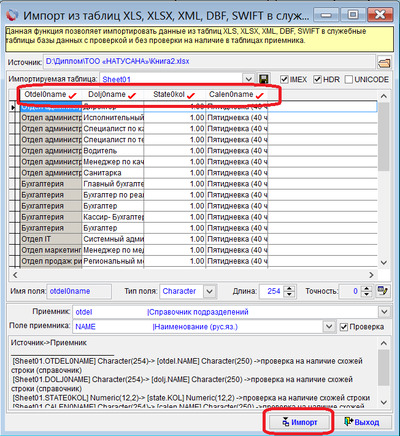Minimize the import window
400x436 pixels.
(x=327, y=15)
